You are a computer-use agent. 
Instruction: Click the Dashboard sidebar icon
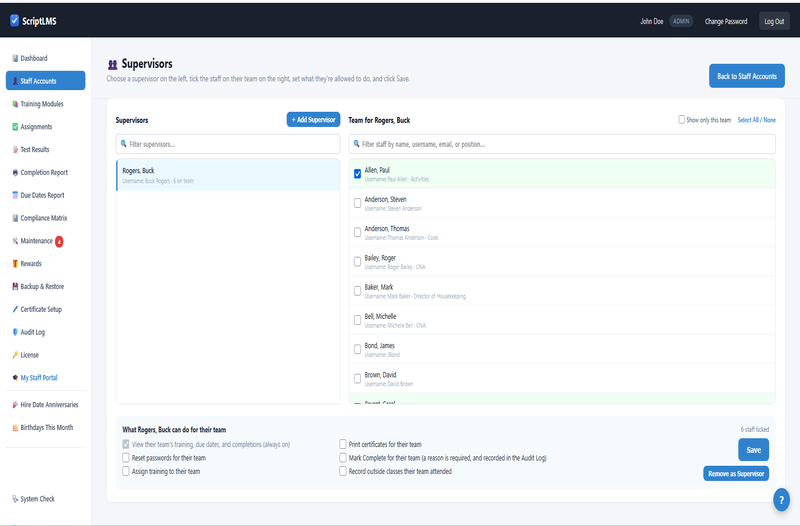15,58
